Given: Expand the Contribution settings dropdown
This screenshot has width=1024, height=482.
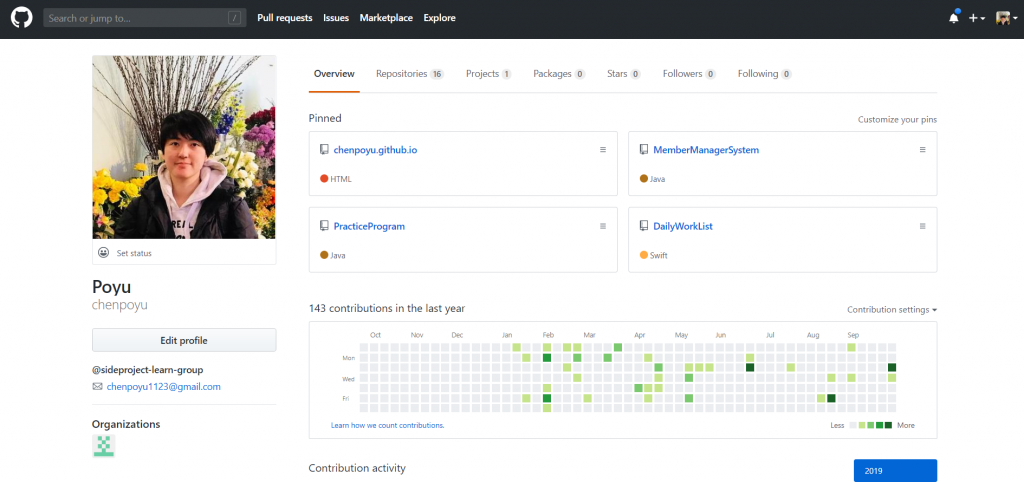Looking at the screenshot, I should [x=891, y=310].
